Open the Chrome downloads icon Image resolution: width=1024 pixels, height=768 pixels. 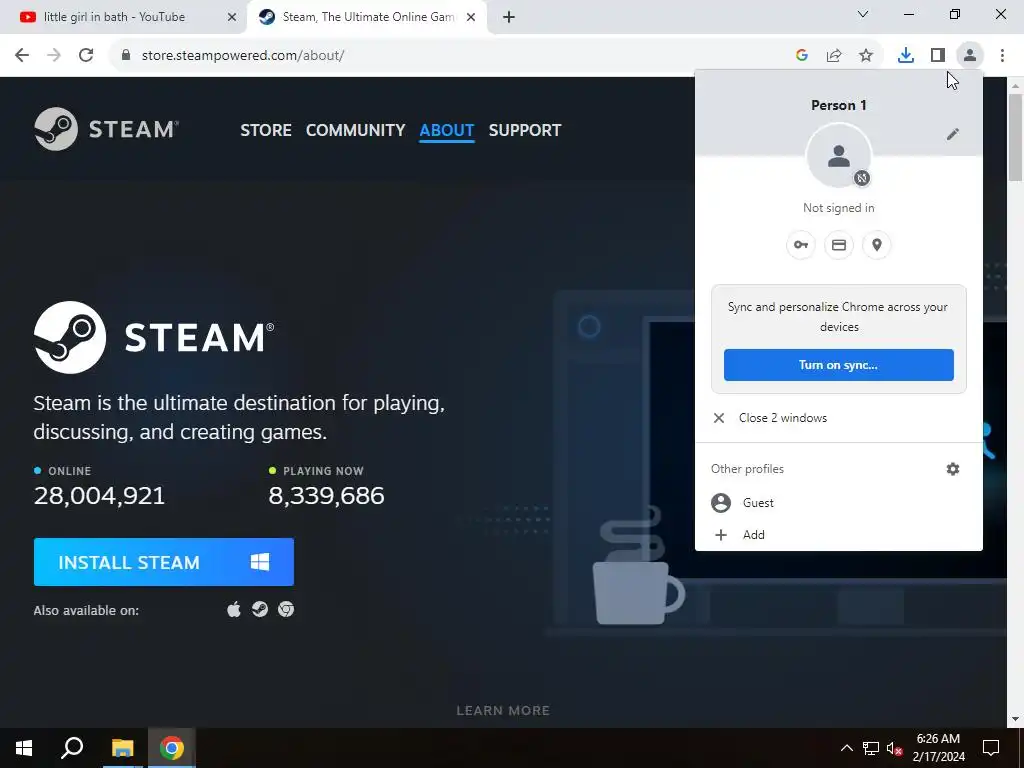click(906, 56)
